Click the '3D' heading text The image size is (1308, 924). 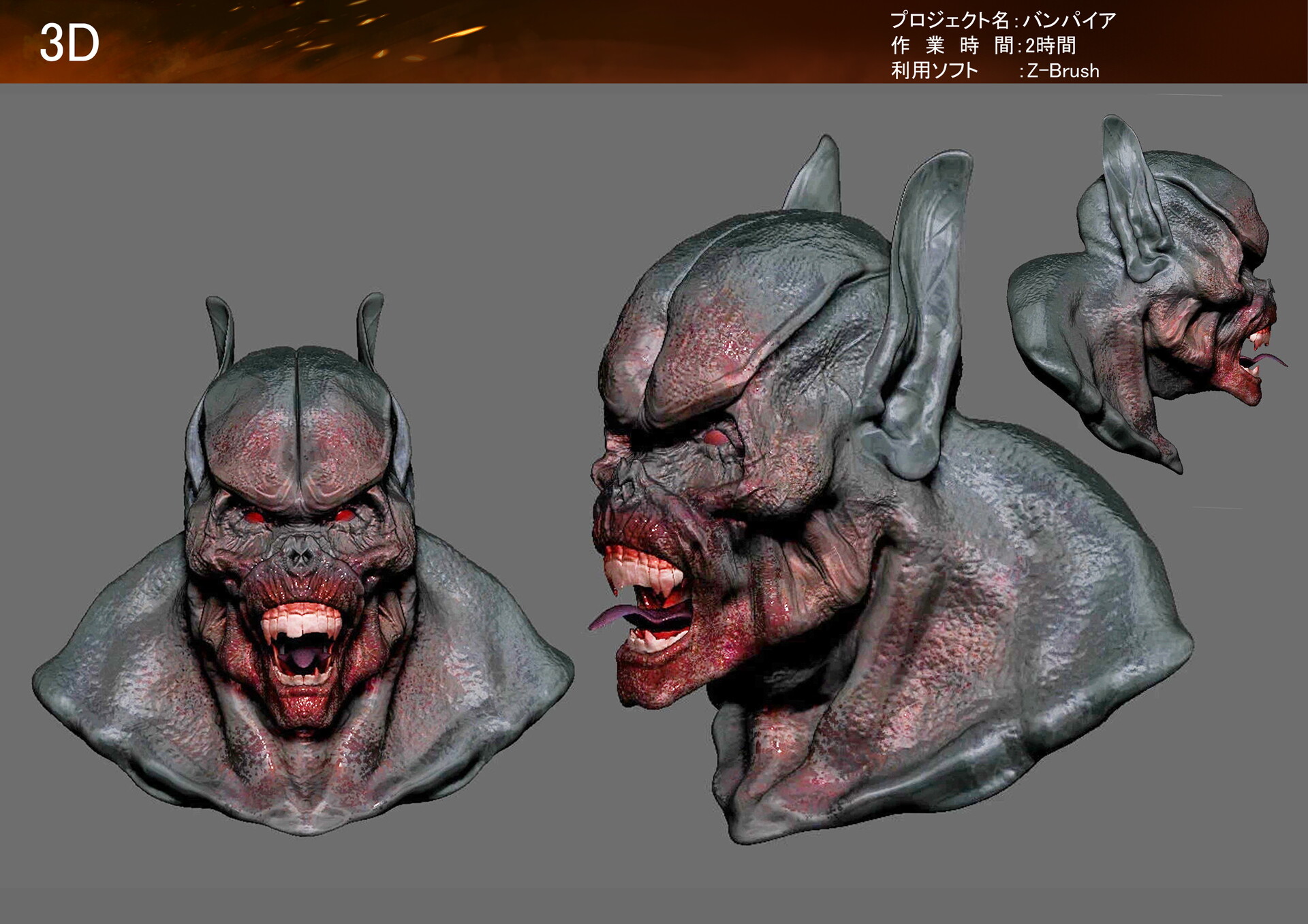(69, 43)
